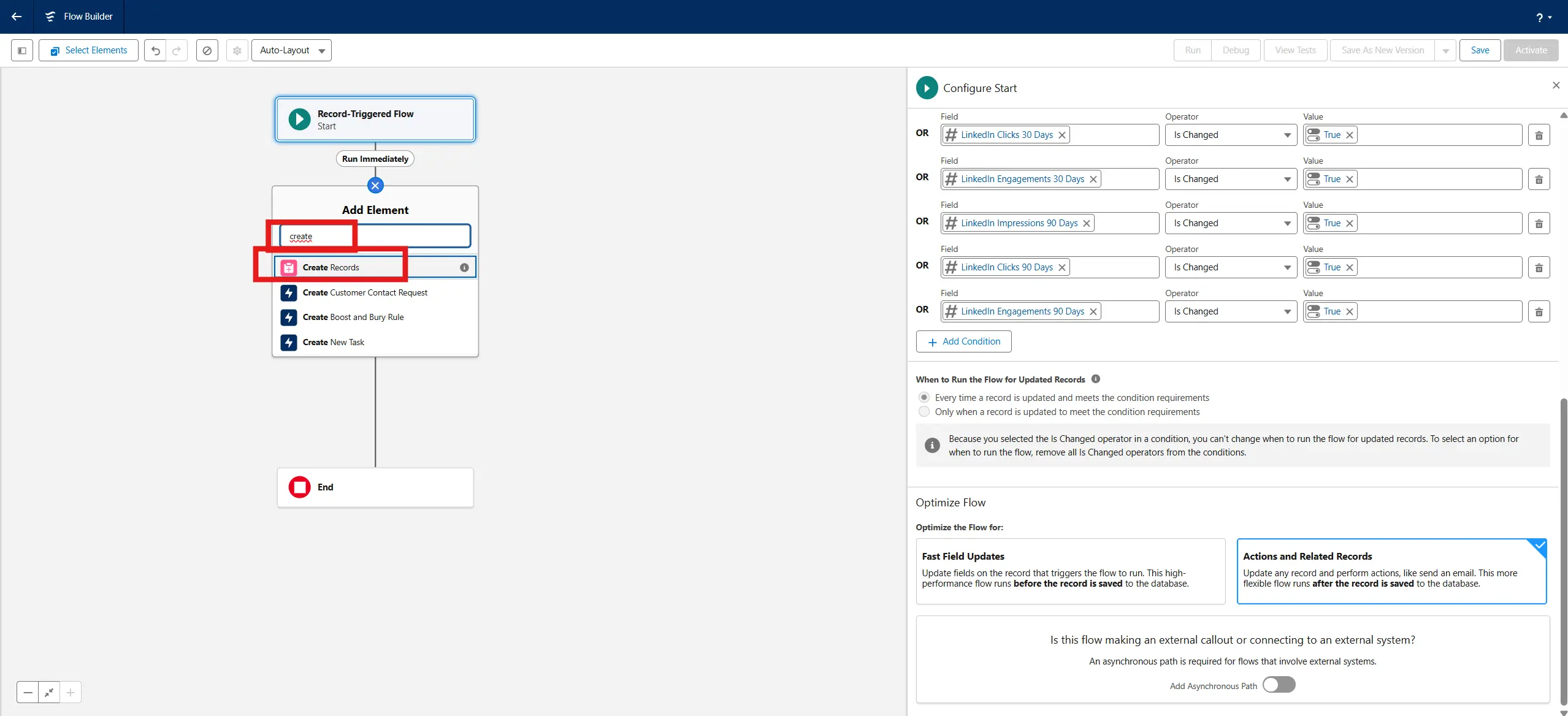
Task: Remove LinkedIn Engagements 90 Days field pill
Action: pyautogui.click(x=1093, y=311)
